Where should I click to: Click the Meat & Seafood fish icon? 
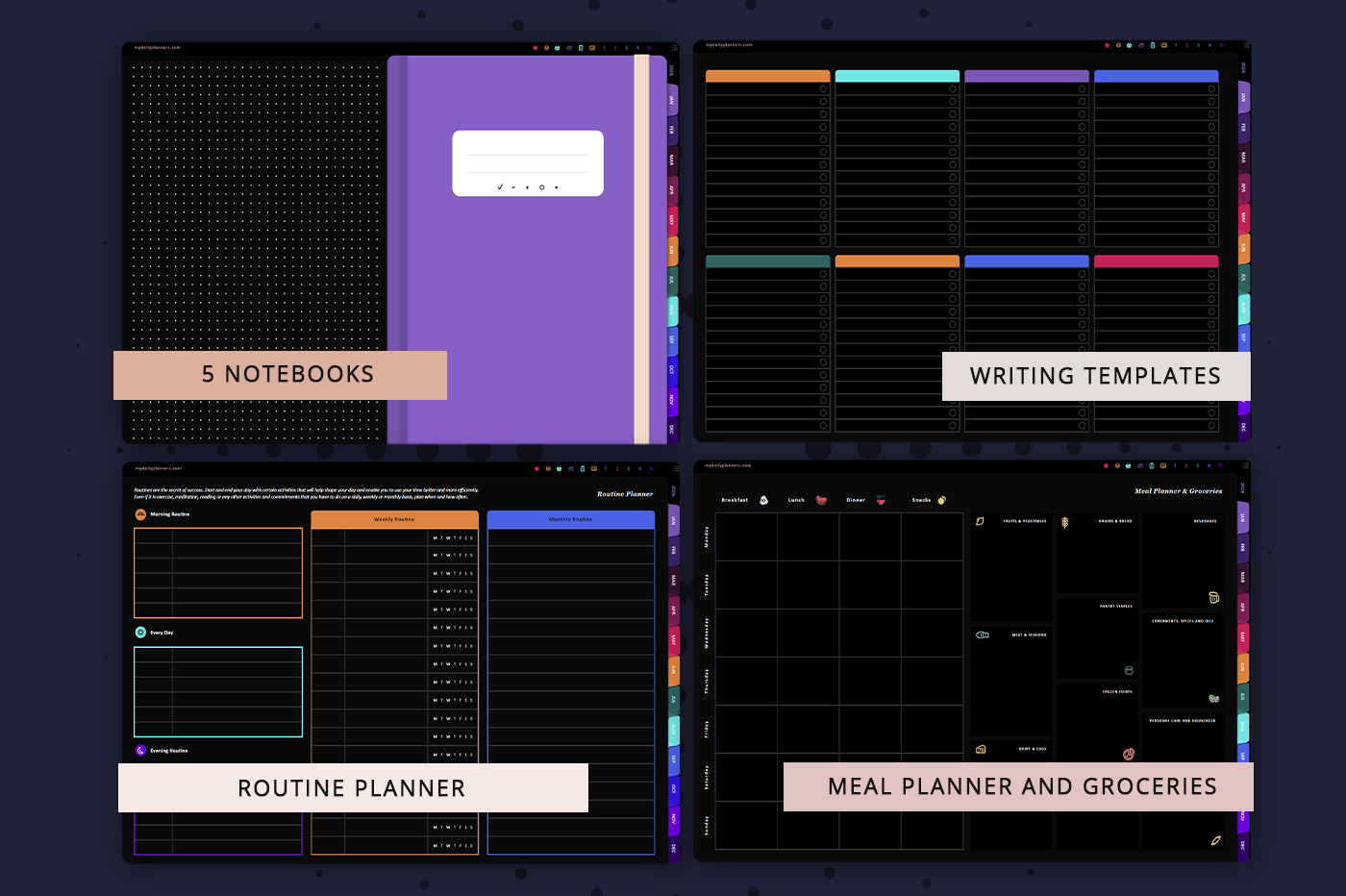983,635
